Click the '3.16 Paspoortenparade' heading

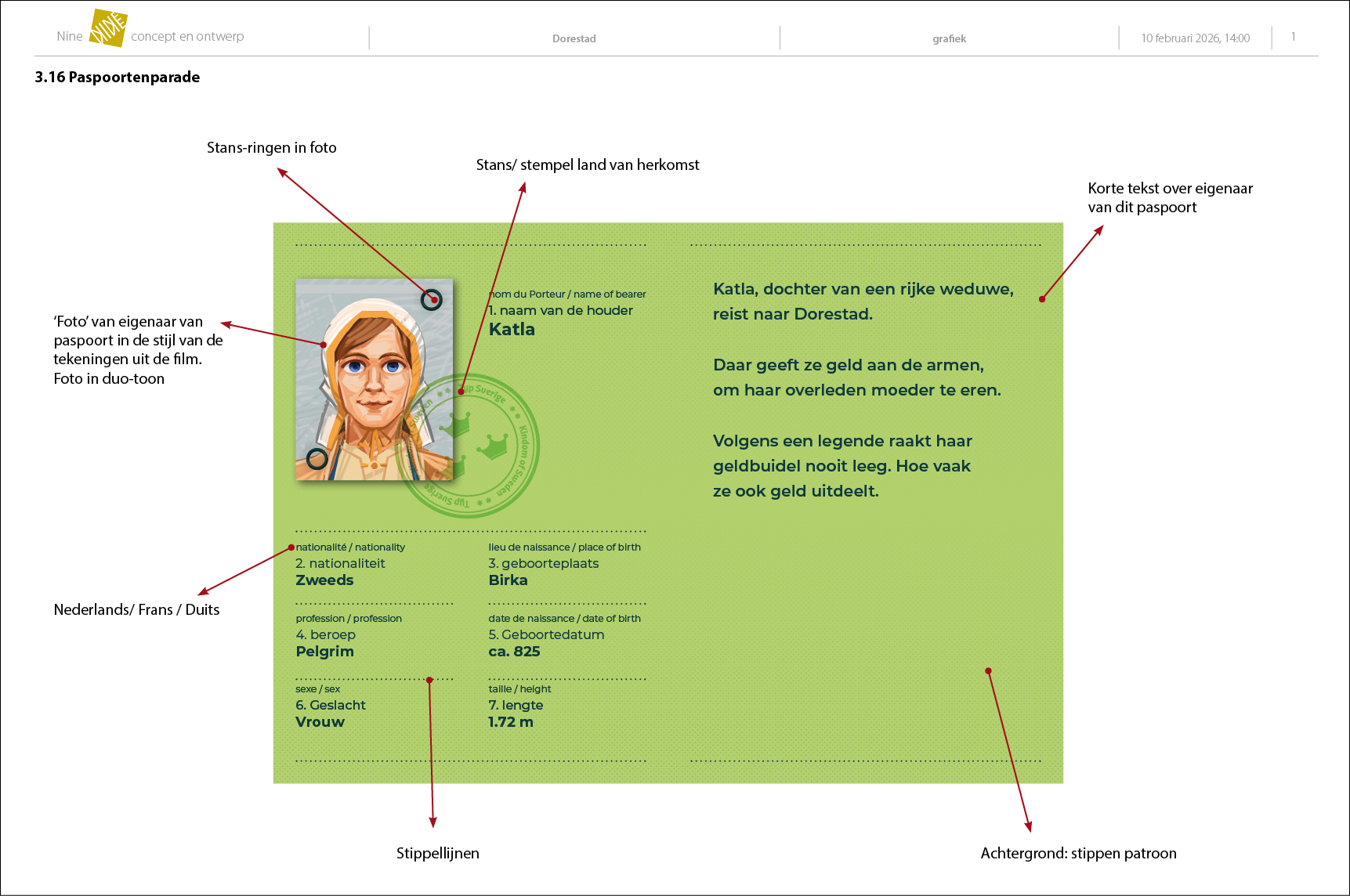118,77
